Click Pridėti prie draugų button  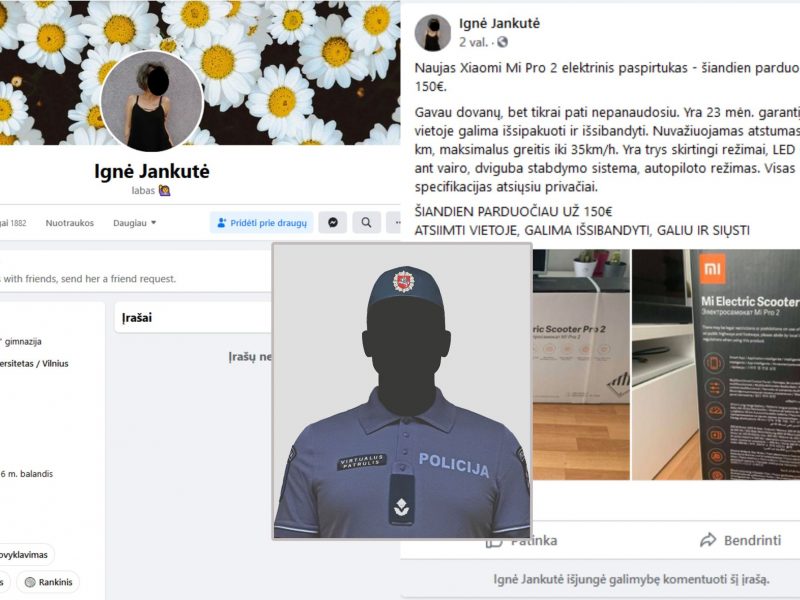[262, 222]
